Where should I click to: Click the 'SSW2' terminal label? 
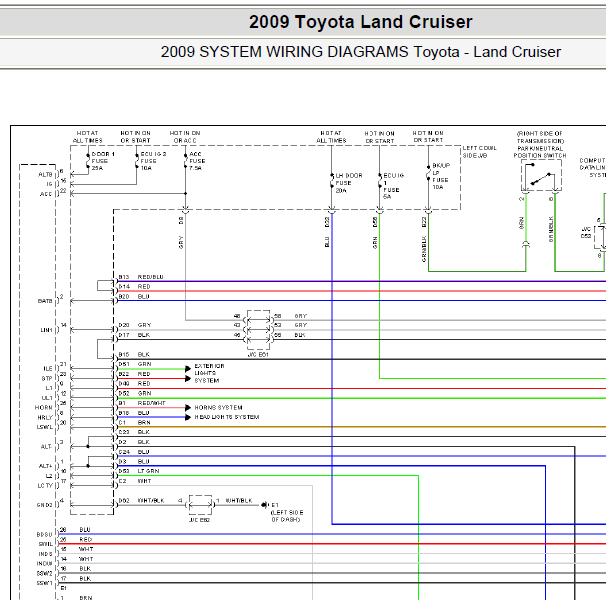44,573
